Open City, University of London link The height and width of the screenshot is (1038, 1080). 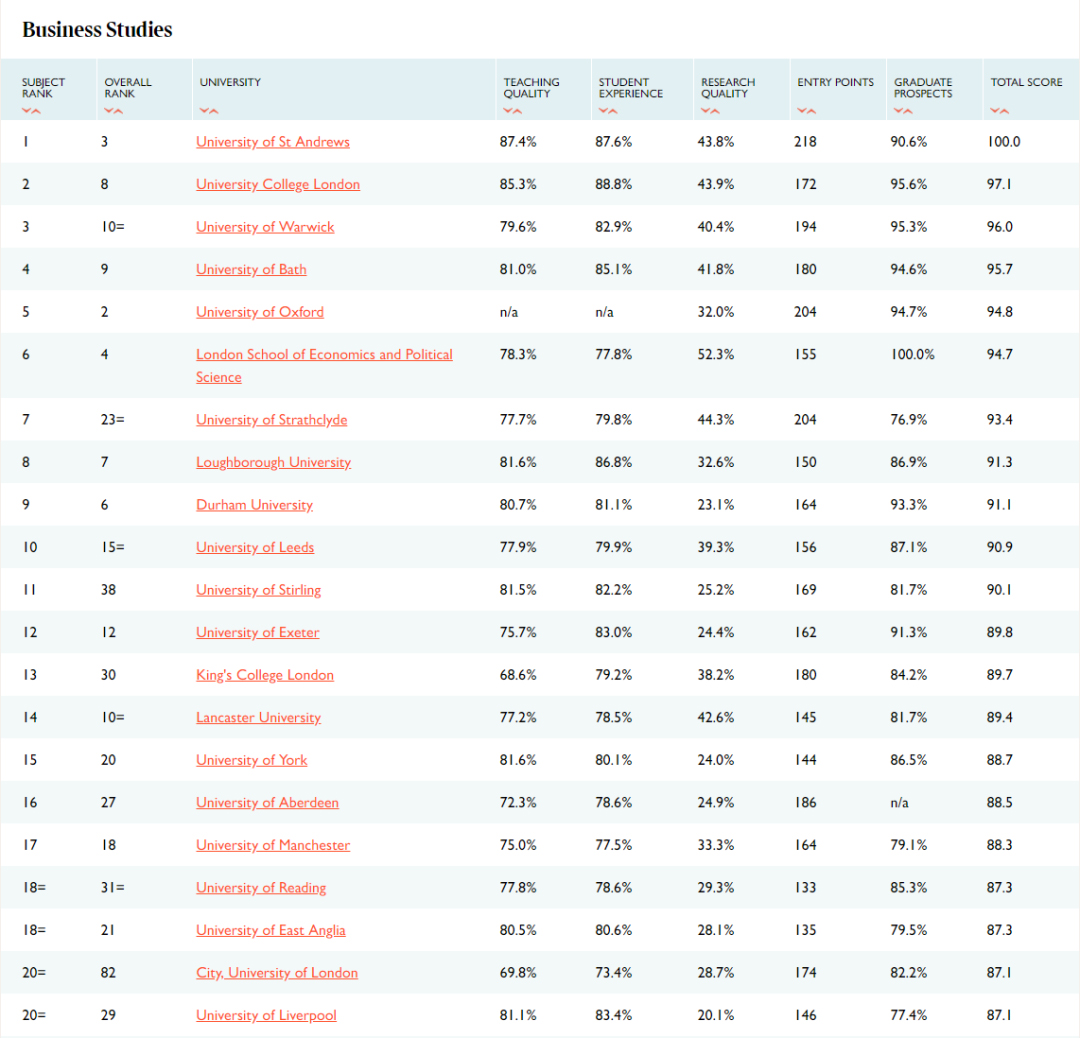(x=277, y=973)
